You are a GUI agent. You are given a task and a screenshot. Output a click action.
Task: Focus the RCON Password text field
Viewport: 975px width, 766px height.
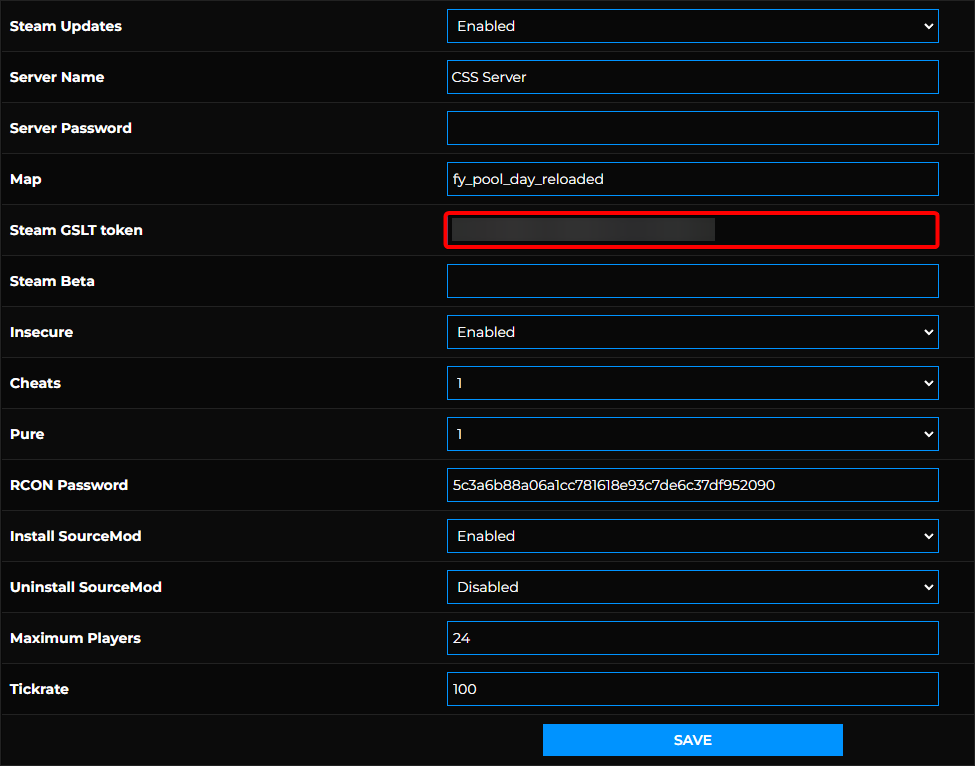point(692,485)
